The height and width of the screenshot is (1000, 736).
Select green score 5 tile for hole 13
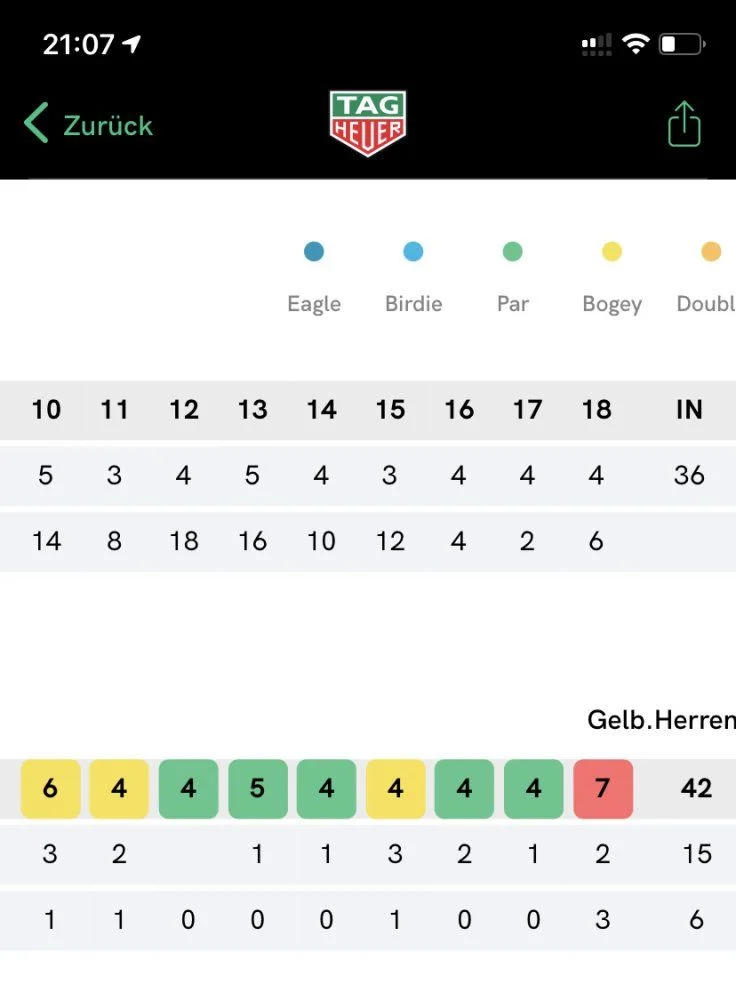click(x=258, y=789)
